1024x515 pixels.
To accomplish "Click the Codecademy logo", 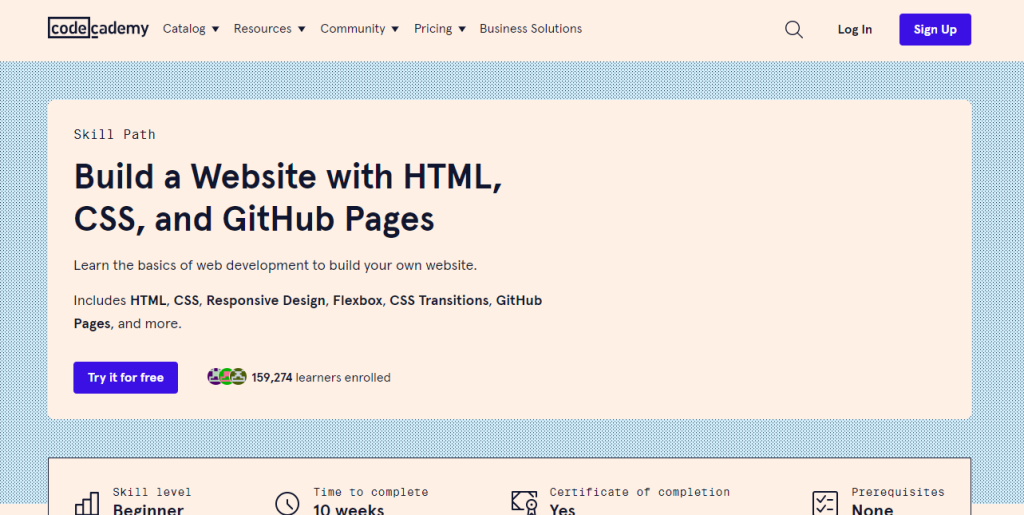I will pos(98,28).
